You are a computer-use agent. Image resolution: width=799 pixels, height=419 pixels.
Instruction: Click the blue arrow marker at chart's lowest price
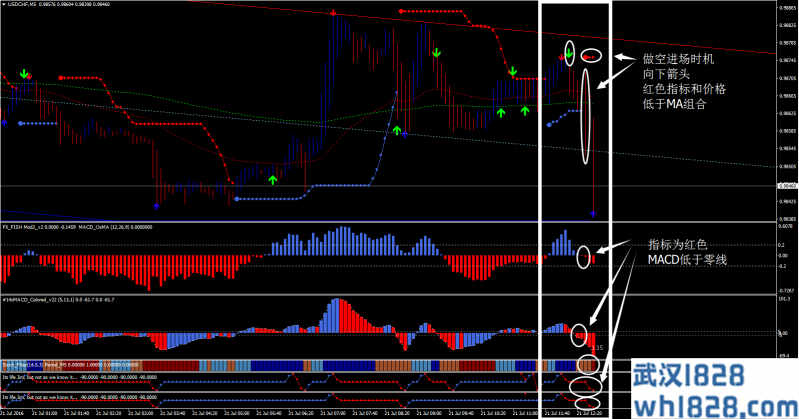(593, 213)
